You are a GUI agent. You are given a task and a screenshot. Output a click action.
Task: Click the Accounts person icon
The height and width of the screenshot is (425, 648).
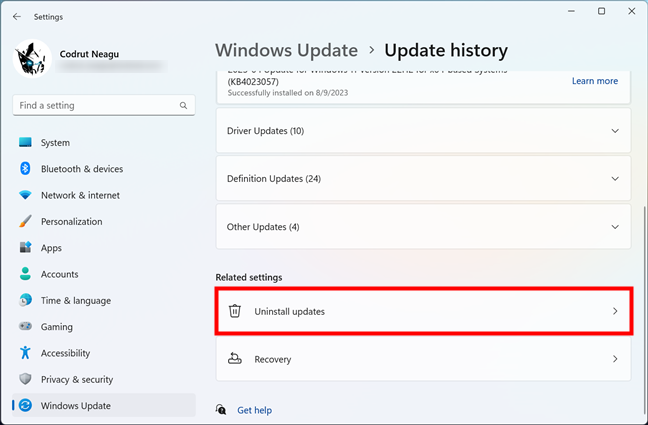(25, 274)
